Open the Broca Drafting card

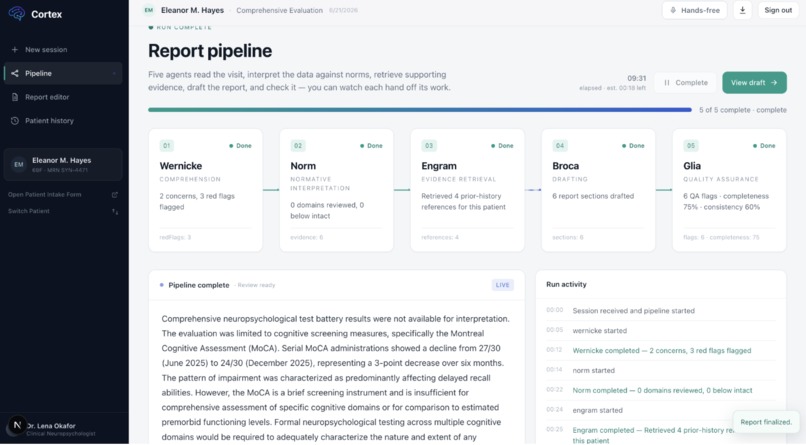coord(598,190)
